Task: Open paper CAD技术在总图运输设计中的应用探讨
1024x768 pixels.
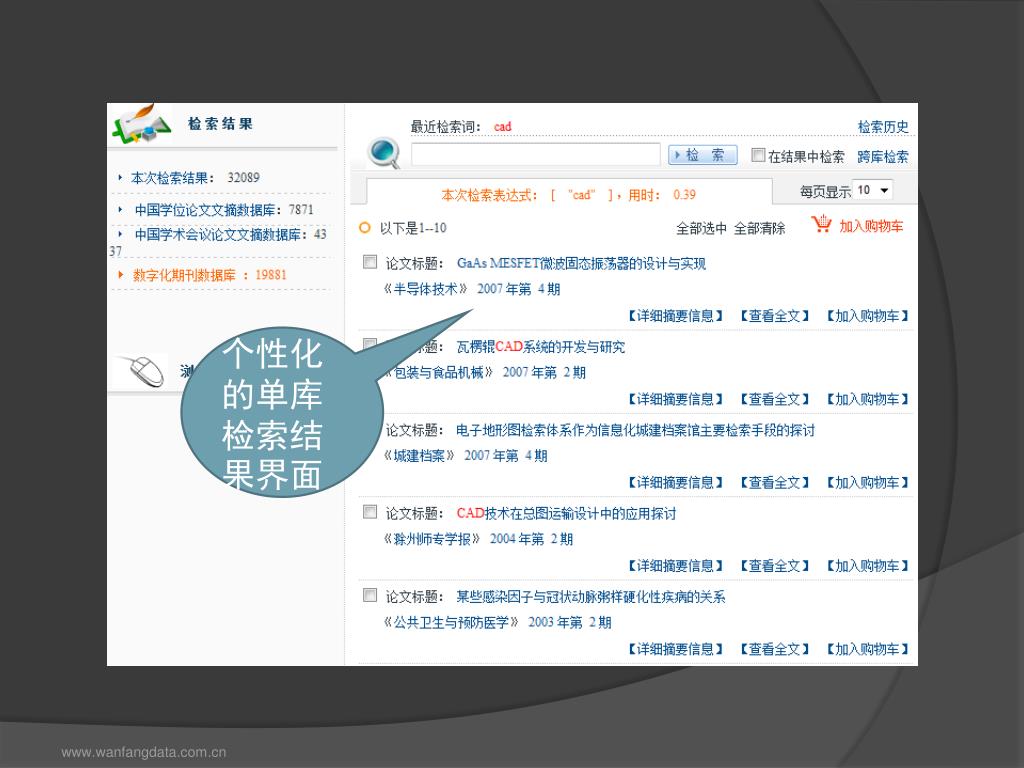Action: click(566, 513)
